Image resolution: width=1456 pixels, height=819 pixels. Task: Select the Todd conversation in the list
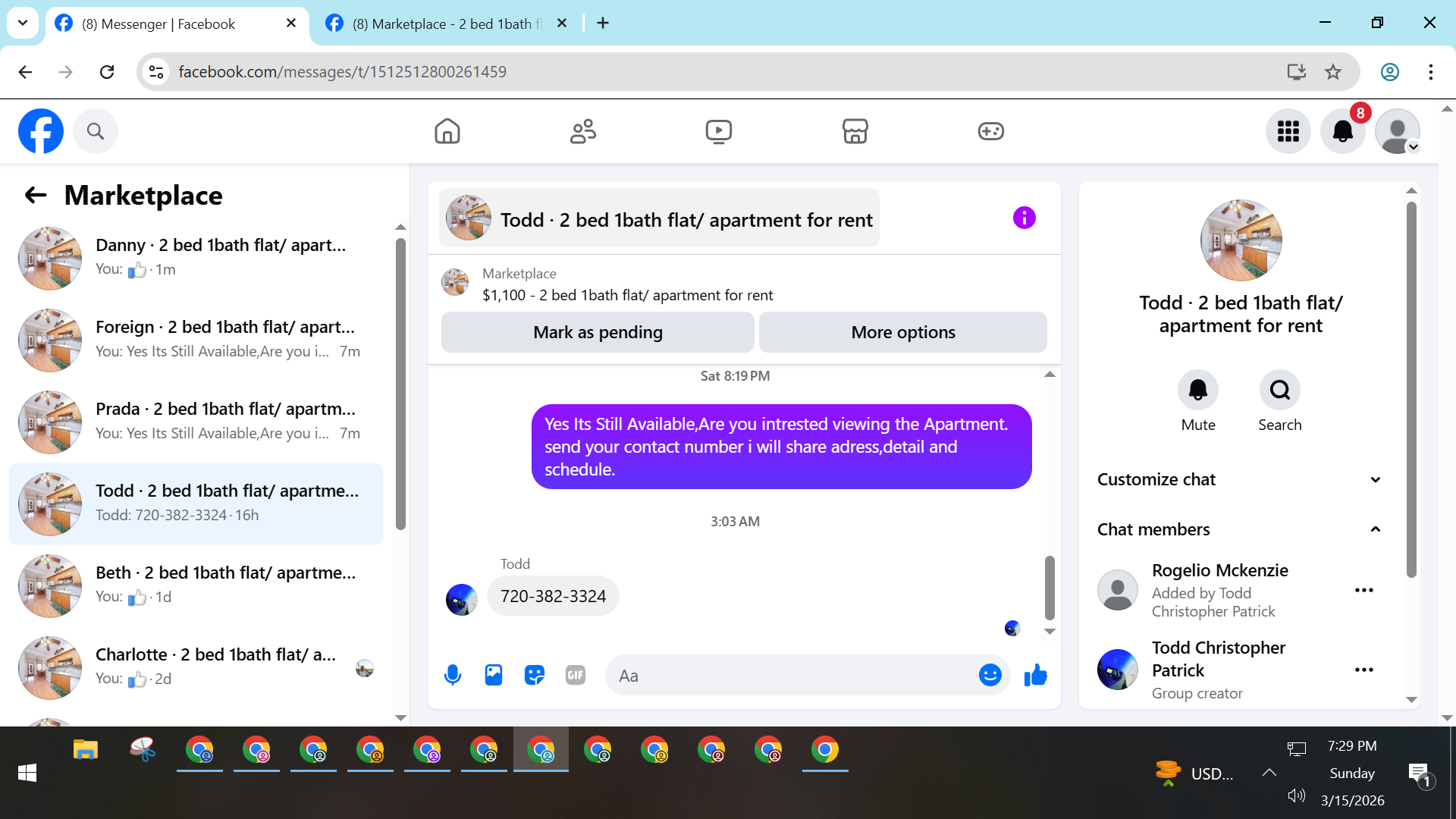click(196, 504)
